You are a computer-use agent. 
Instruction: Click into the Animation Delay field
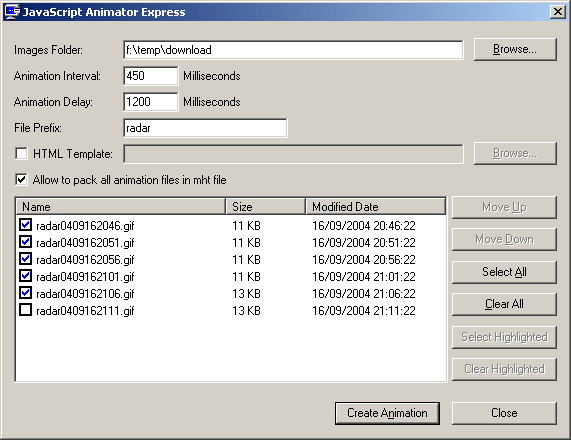pos(150,102)
